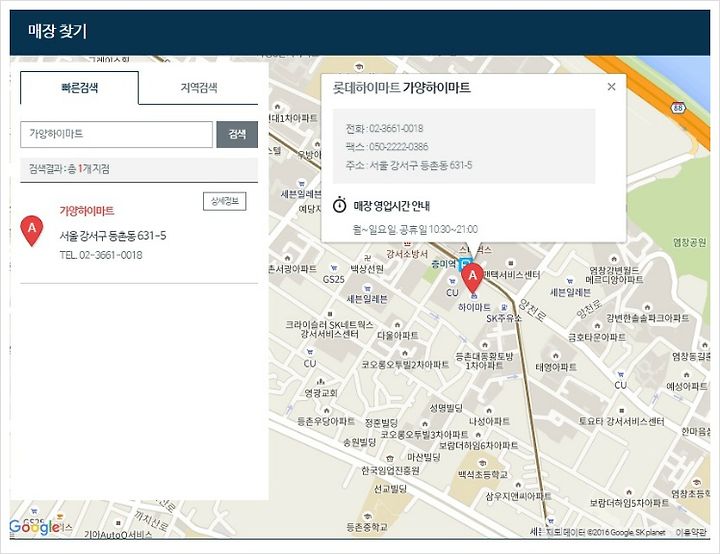Click the 전화 number in the popup
The height and width of the screenshot is (554, 720).
pyautogui.click(x=396, y=129)
